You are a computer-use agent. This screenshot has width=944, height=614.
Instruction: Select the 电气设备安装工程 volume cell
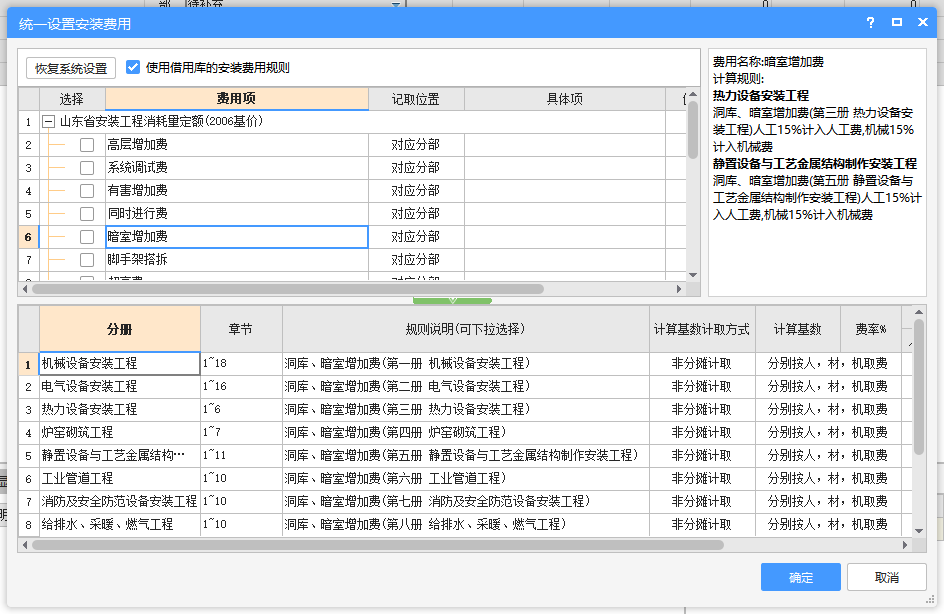click(x=120, y=386)
